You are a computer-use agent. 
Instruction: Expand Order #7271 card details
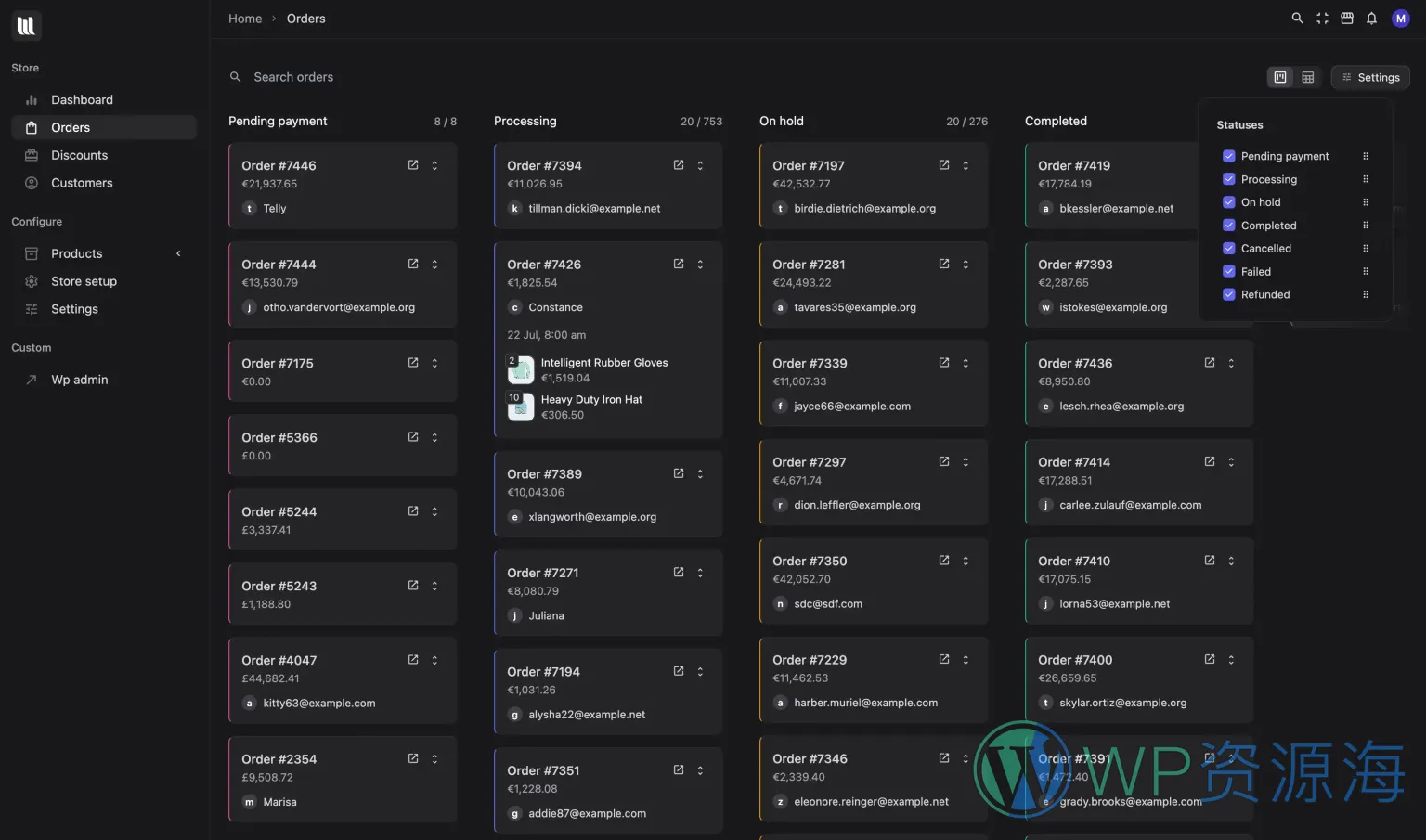point(700,573)
